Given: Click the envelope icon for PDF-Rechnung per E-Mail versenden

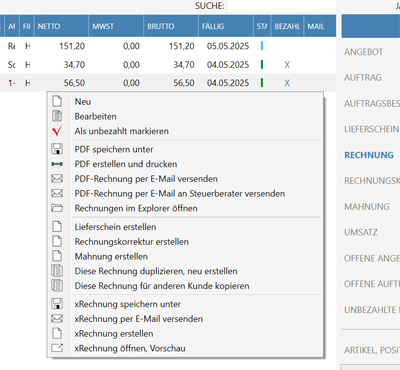Looking at the screenshot, I should (57, 179).
